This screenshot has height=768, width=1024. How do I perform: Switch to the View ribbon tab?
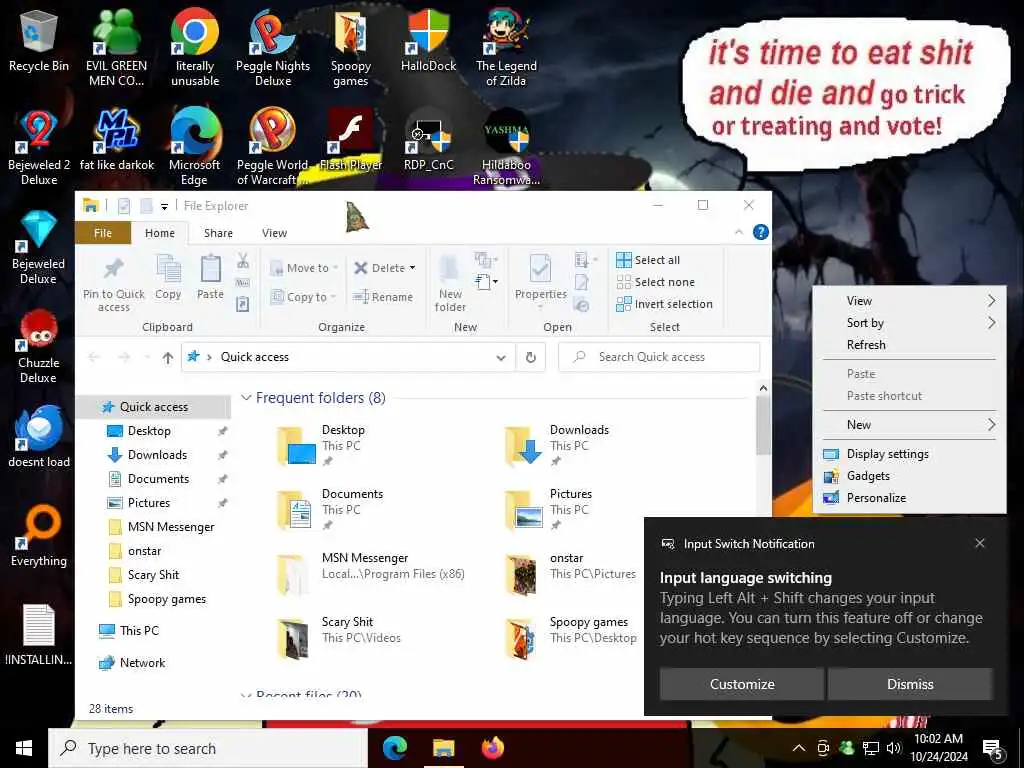point(274,233)
